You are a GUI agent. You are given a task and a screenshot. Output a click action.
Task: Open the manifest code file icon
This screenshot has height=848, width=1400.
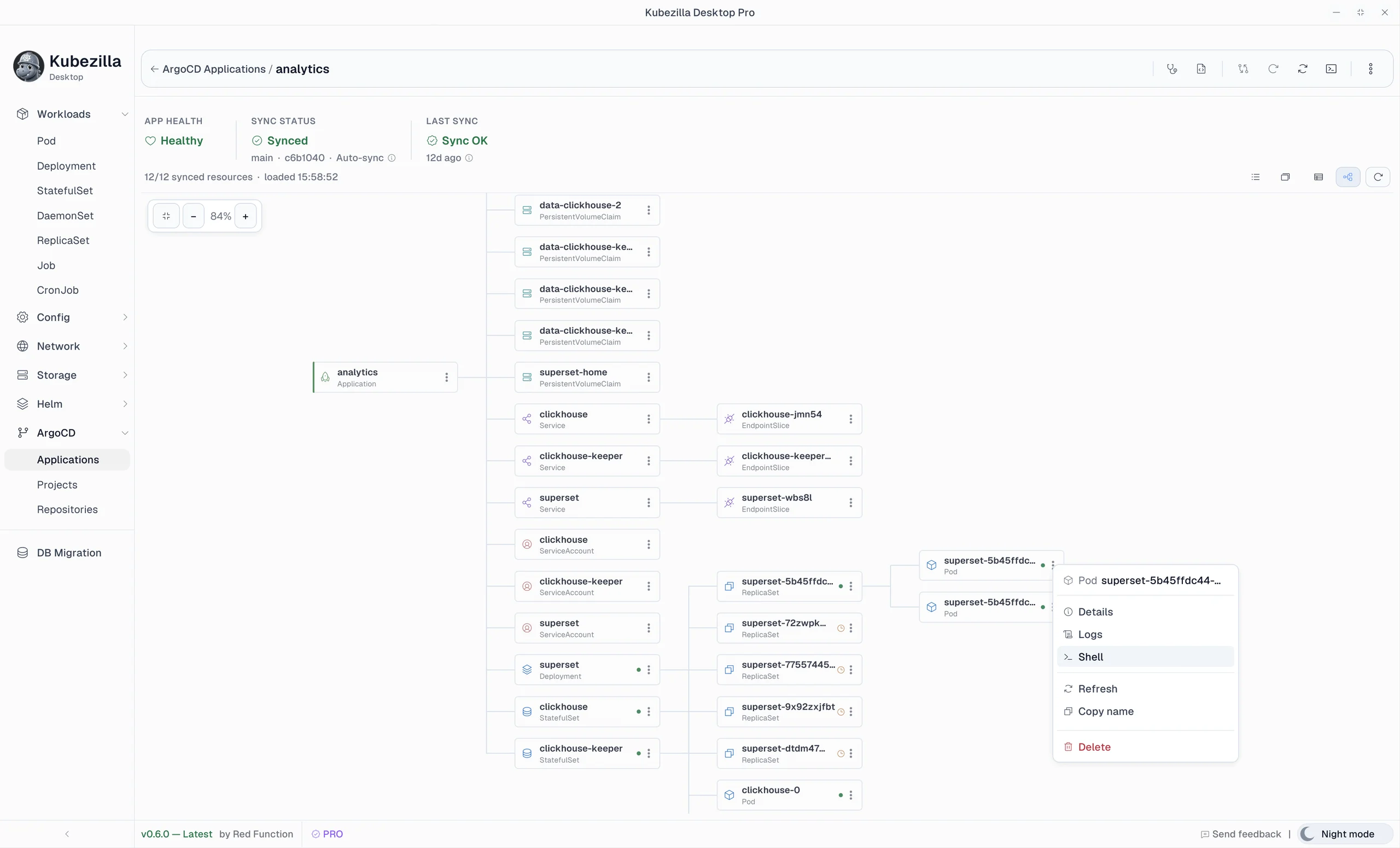click(x=1200, y=69)
